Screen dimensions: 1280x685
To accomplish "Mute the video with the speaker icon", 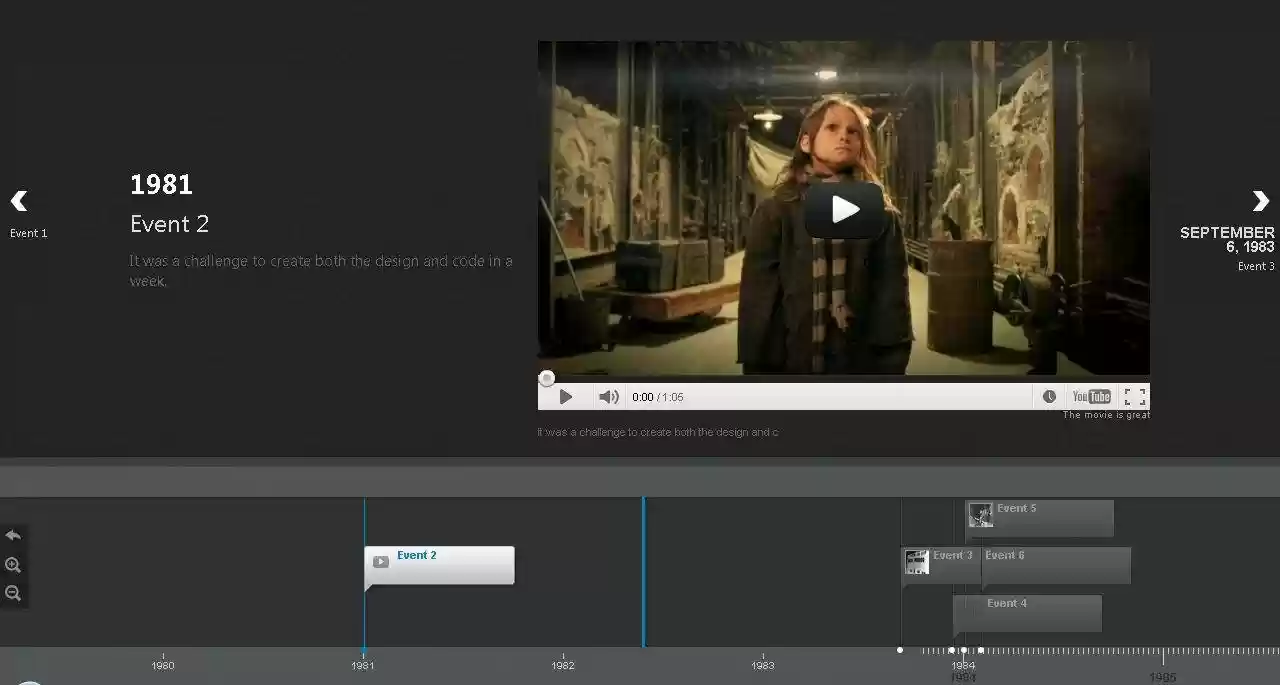I will pyautogui.click(x=608, y=396).
